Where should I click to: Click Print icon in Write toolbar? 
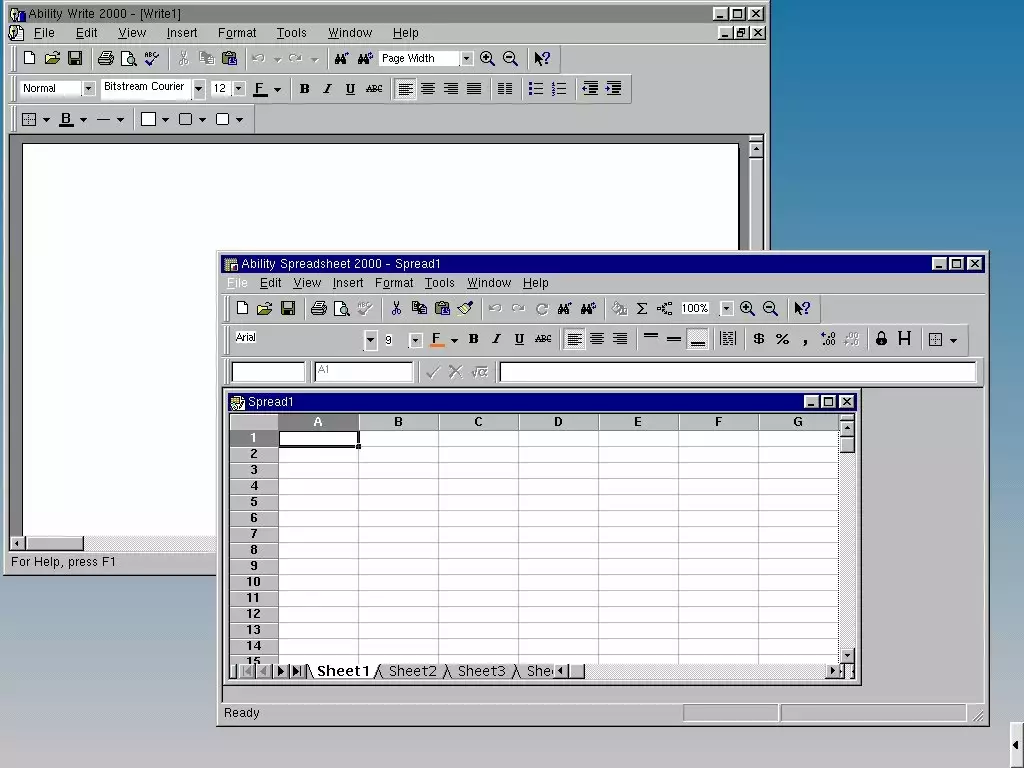[x=105, y=59]
